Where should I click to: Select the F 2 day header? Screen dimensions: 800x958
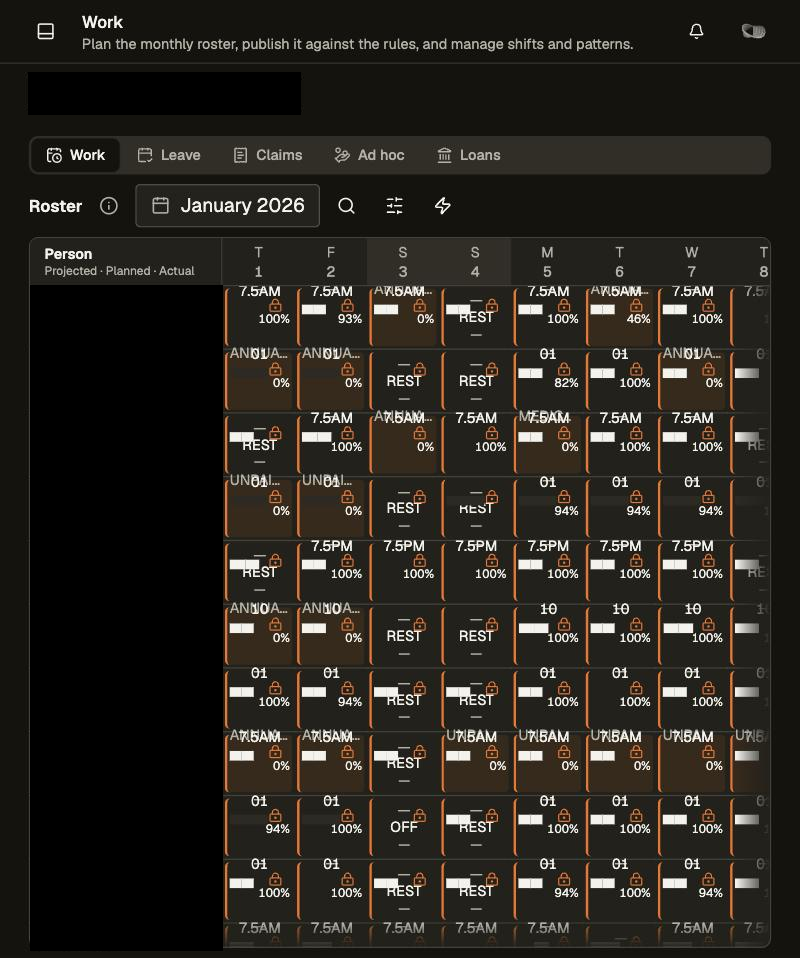click(x=331, y=261)
